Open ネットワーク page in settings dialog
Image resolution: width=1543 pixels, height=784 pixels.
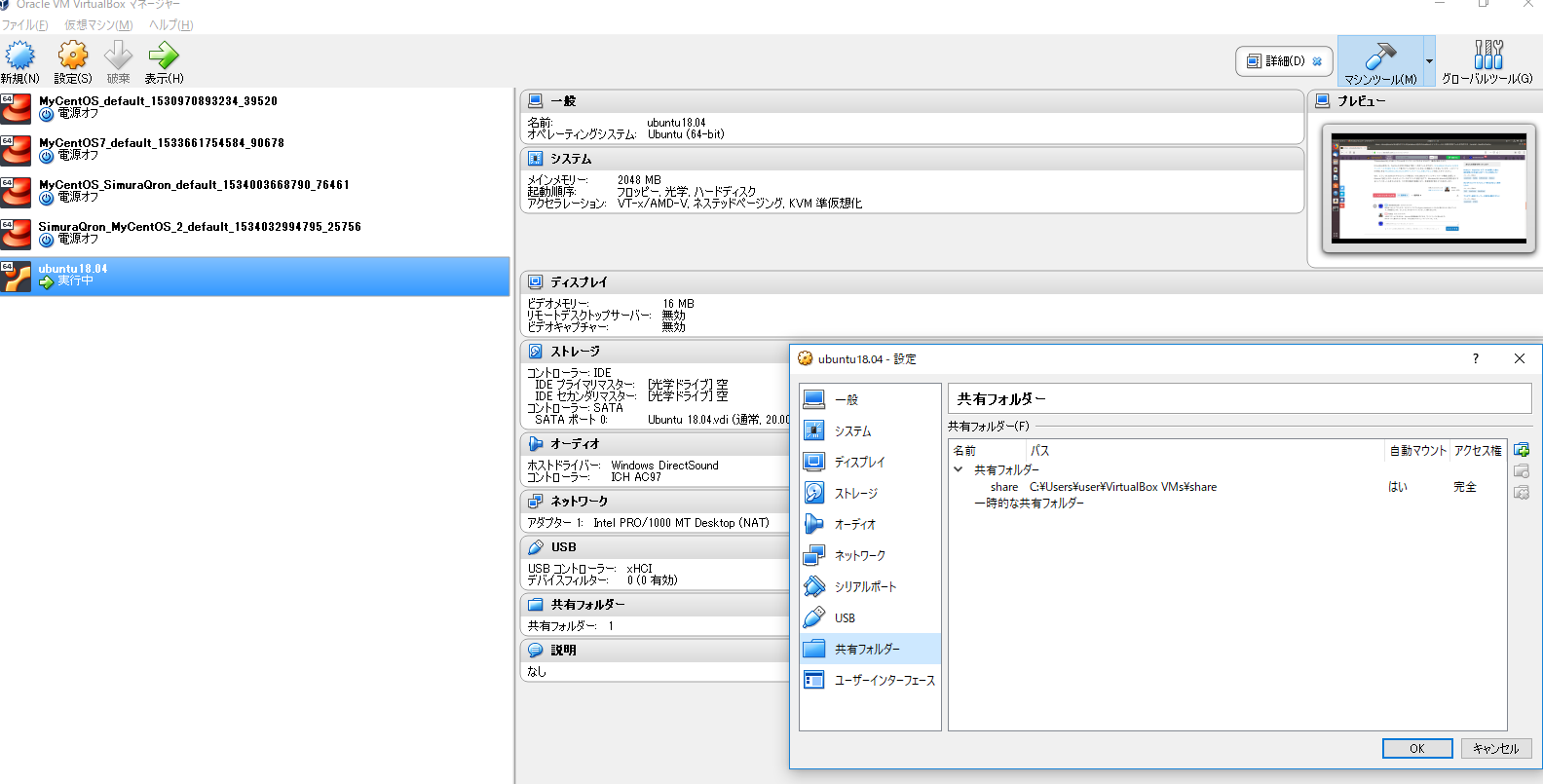coord(870,555)
